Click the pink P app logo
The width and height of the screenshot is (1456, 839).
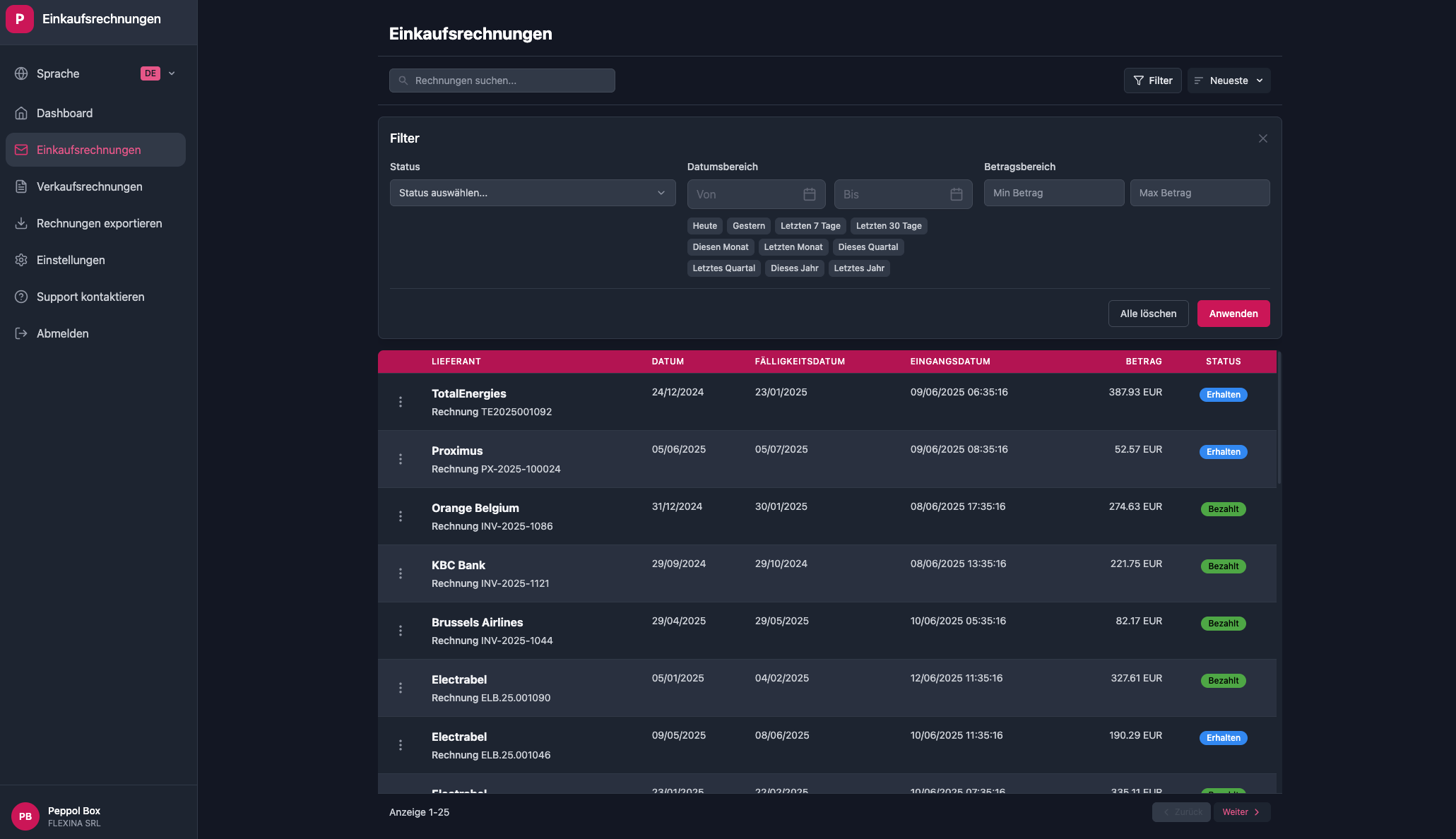click(x=20, y=19)
